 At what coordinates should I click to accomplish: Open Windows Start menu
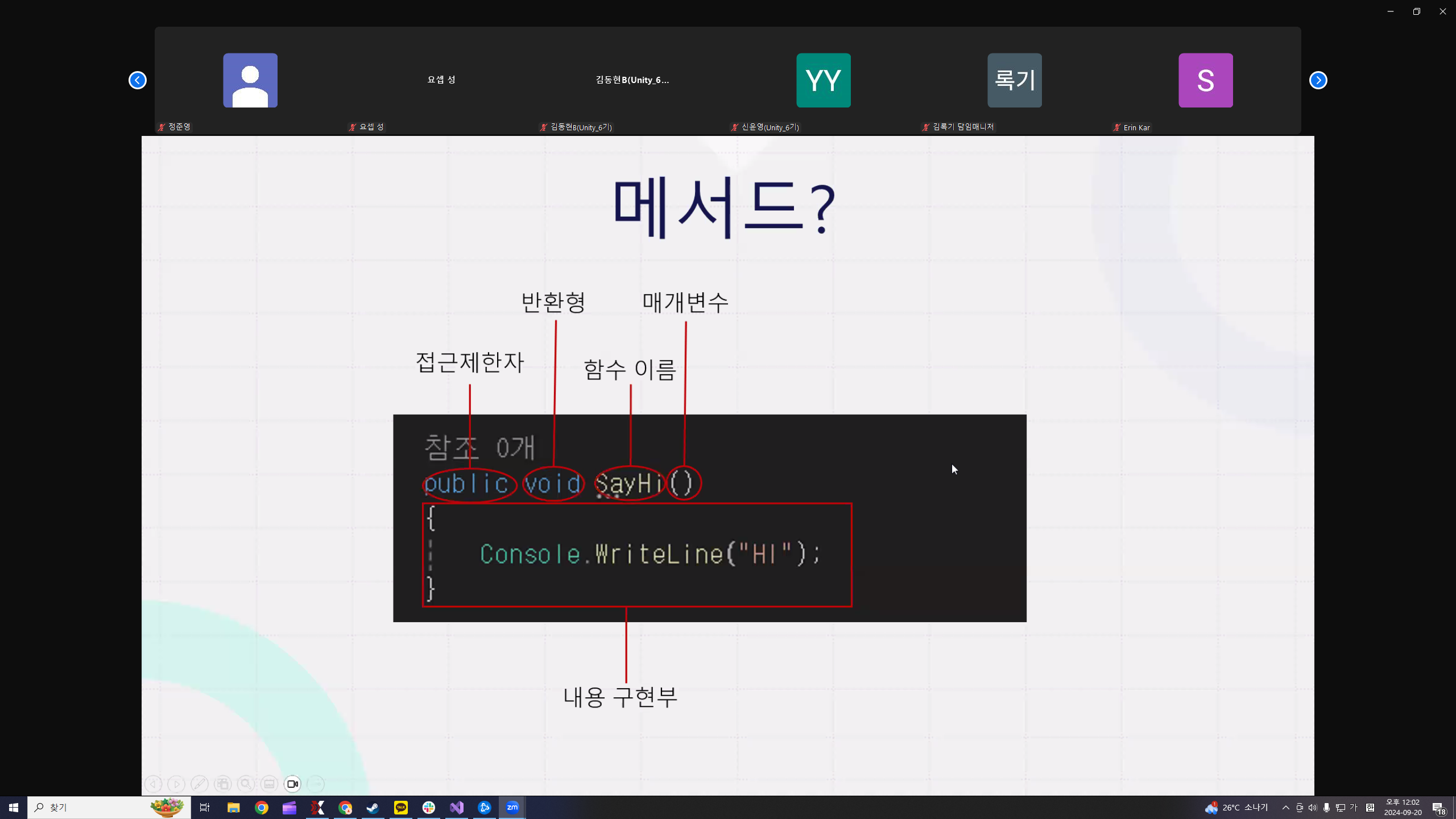[14, 808]
